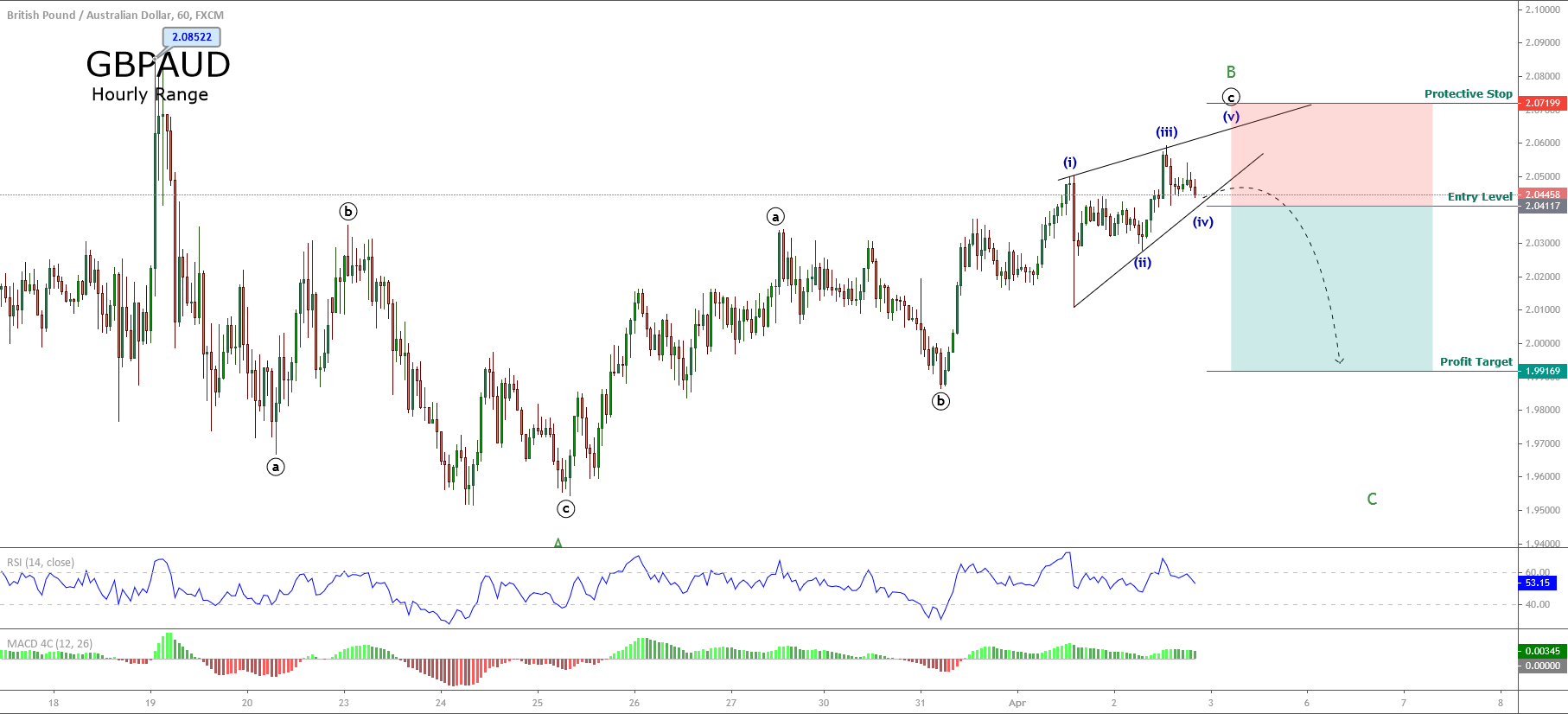Click the chart header 'British Pound / Australian Dollar, 60, FXCM'
1568x714 pixels.
click(x=115, y=15)
